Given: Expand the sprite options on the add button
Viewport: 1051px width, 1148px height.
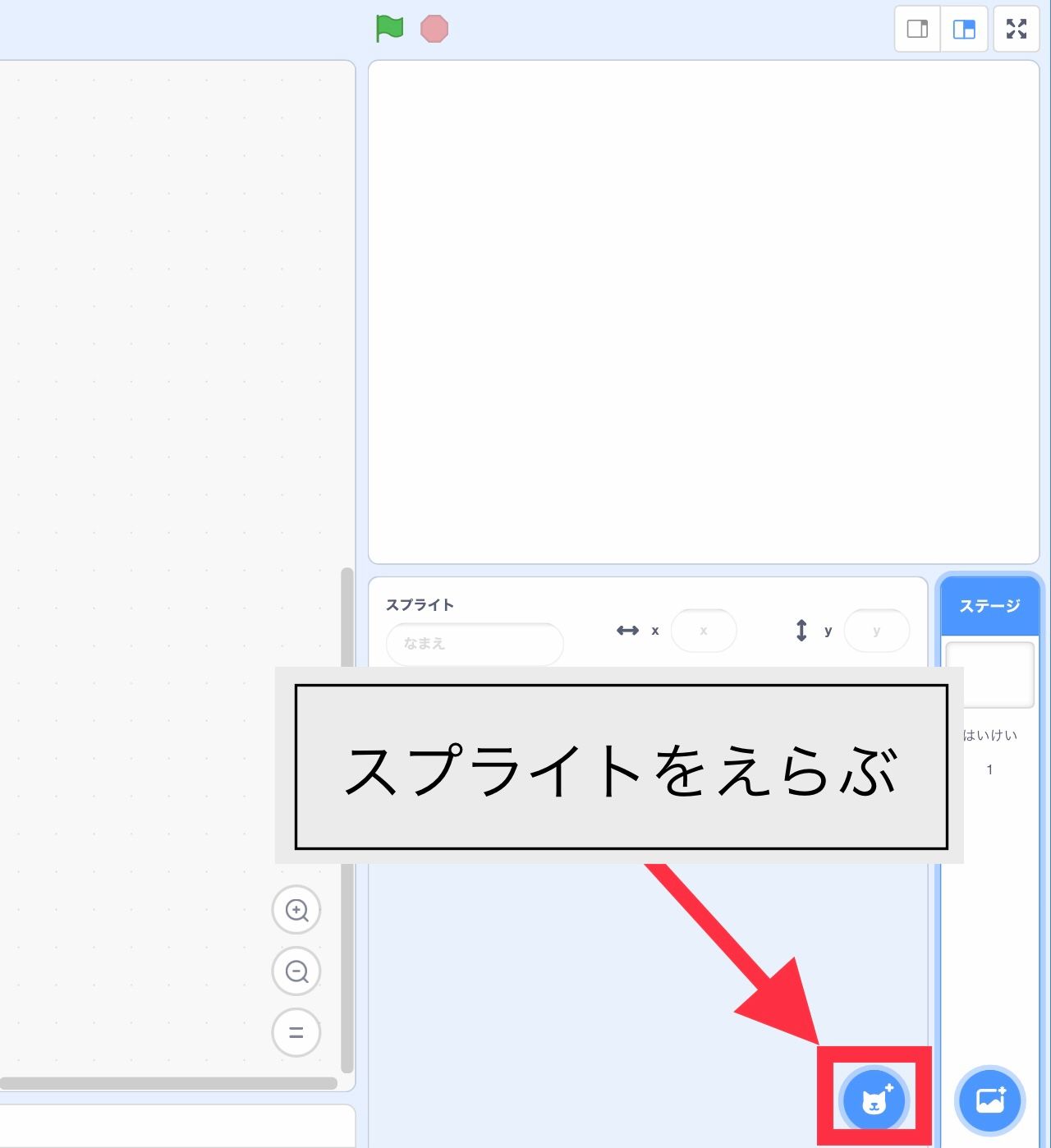Looking at the screenshot, I should pos(873,1100).
